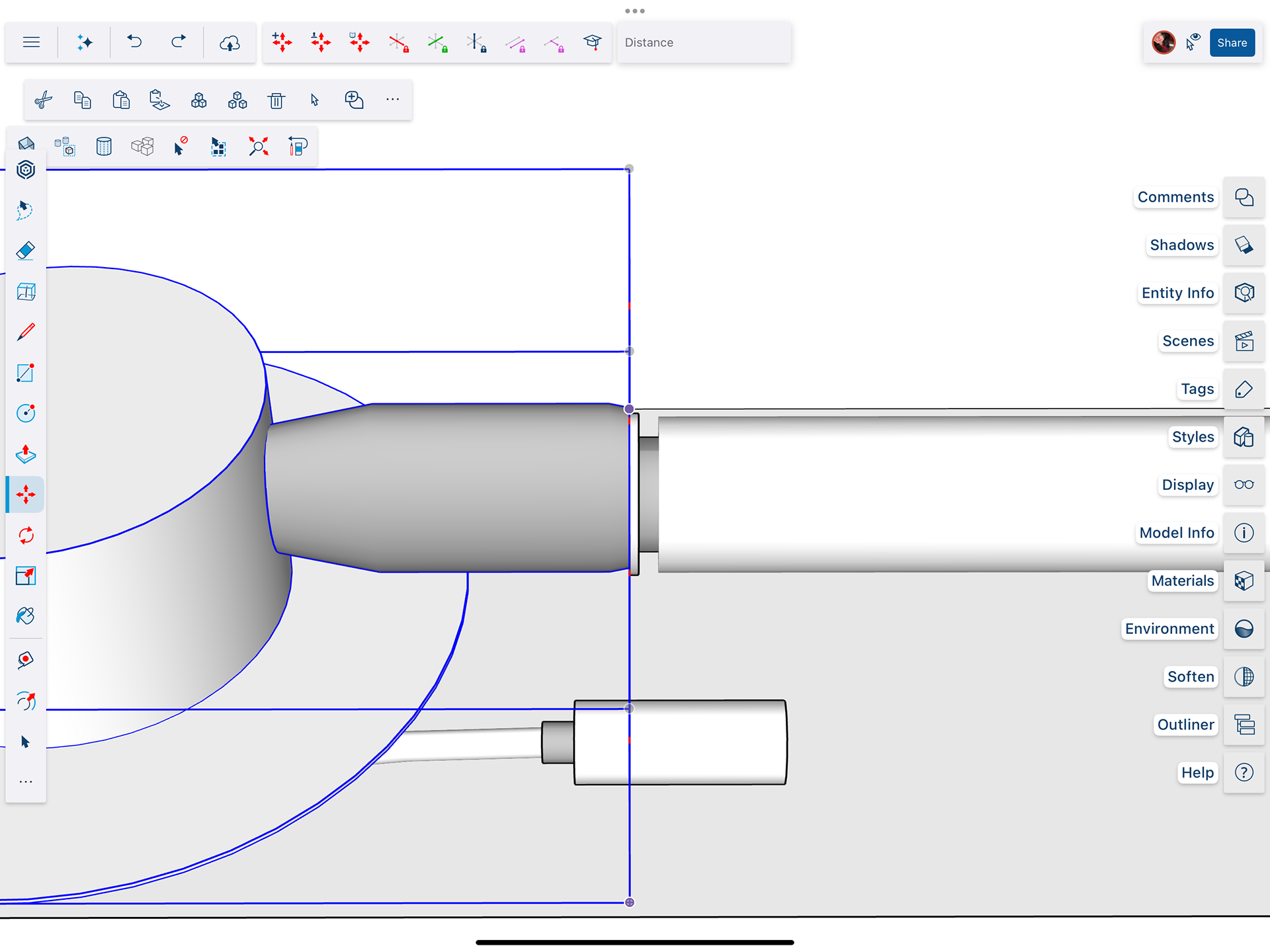Viewport: 1270px width, 952px height.
Task: Open the Entity Info panel
Action: 1244,293
